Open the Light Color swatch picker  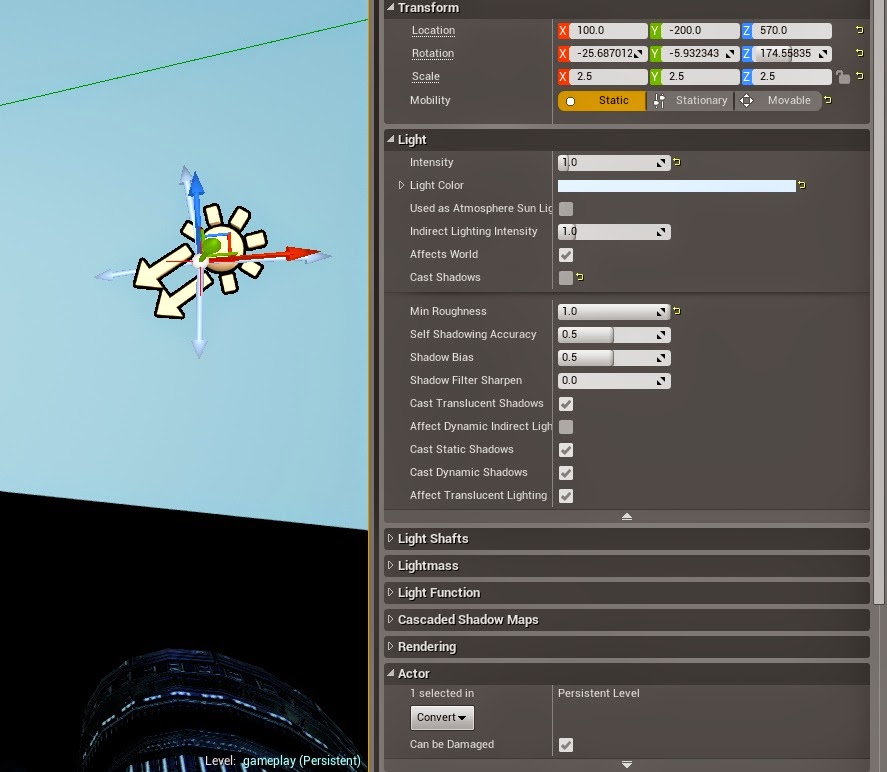tap(677, 185)
